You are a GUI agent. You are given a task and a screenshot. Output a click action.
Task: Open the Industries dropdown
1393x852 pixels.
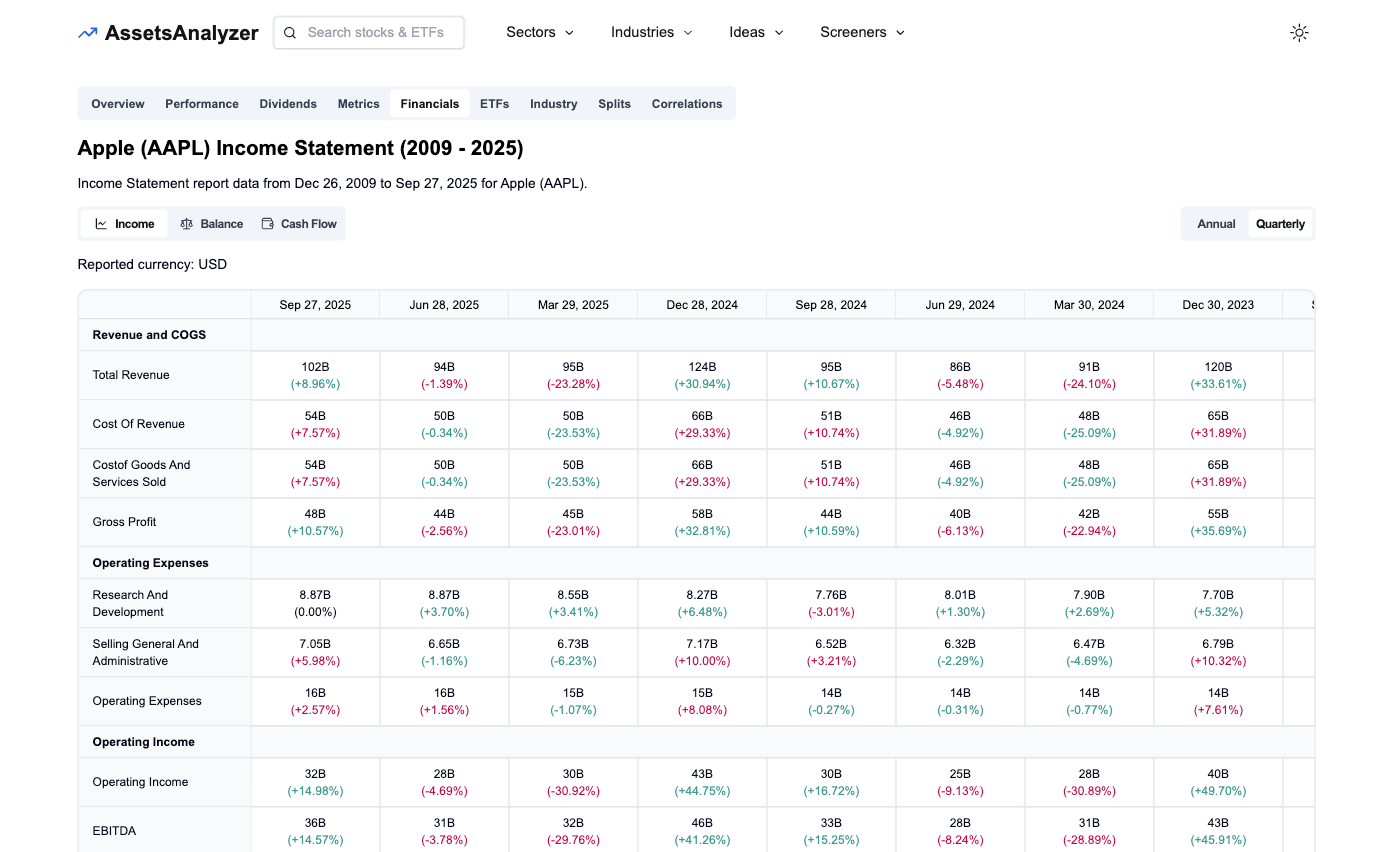[x=651, y=32]
